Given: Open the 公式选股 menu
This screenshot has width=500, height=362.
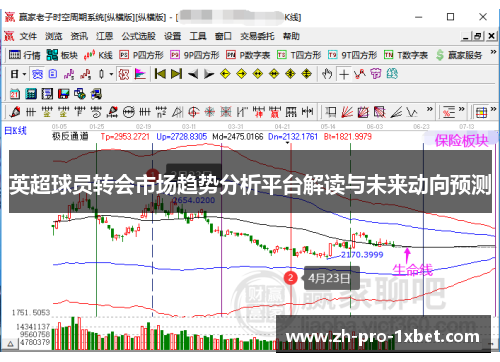Looking at the screenshot, I should pos(138,36).
